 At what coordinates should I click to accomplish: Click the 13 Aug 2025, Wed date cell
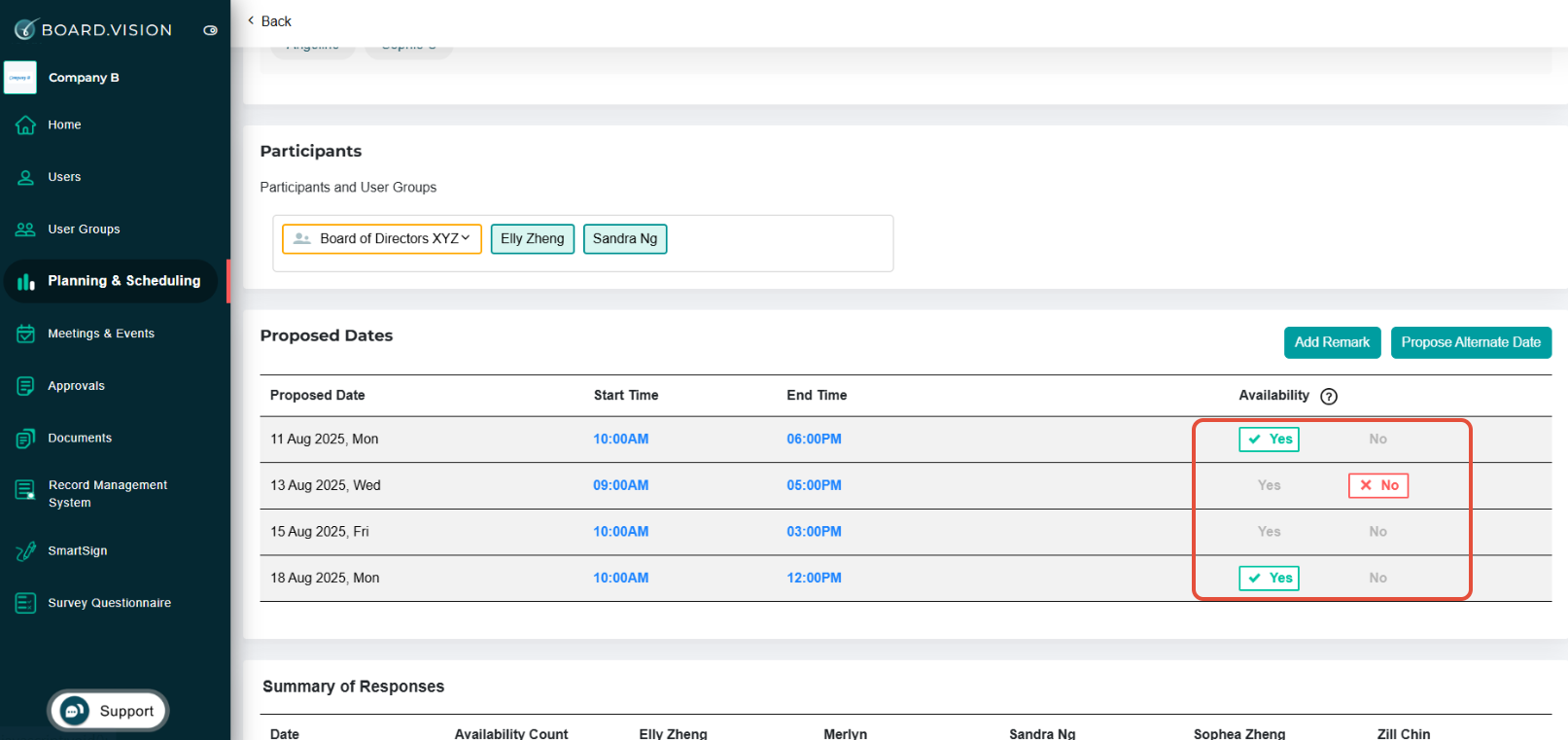click(326, 485)
